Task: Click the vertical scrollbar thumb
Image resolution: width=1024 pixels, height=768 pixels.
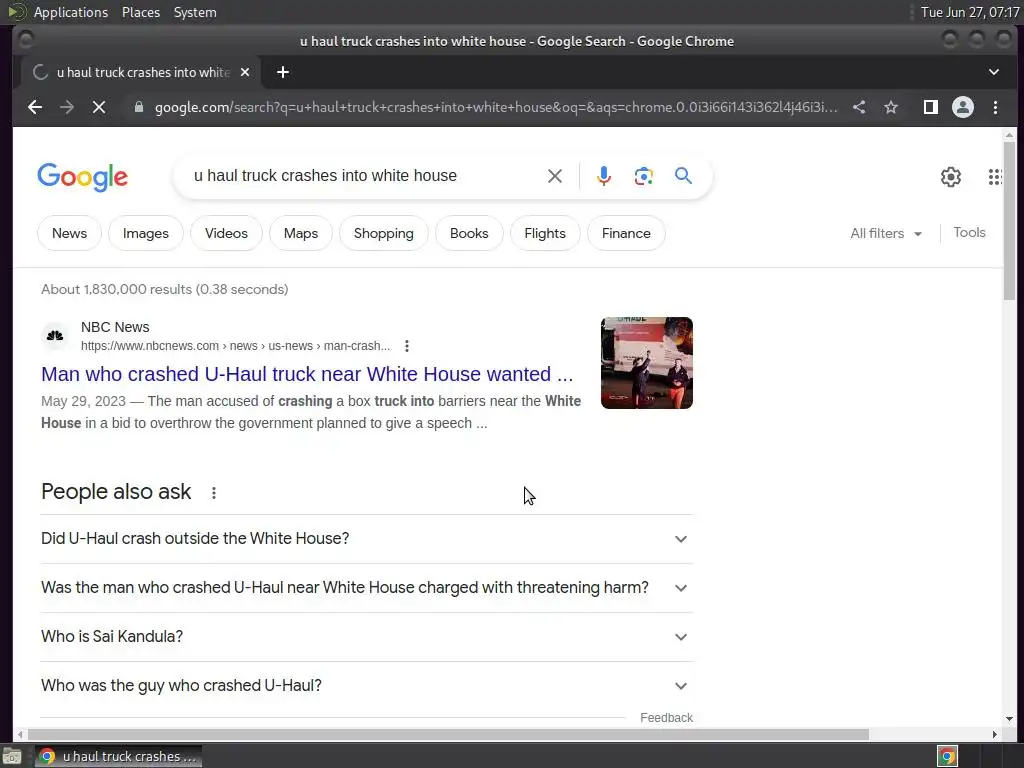Action: (1010, 220)
